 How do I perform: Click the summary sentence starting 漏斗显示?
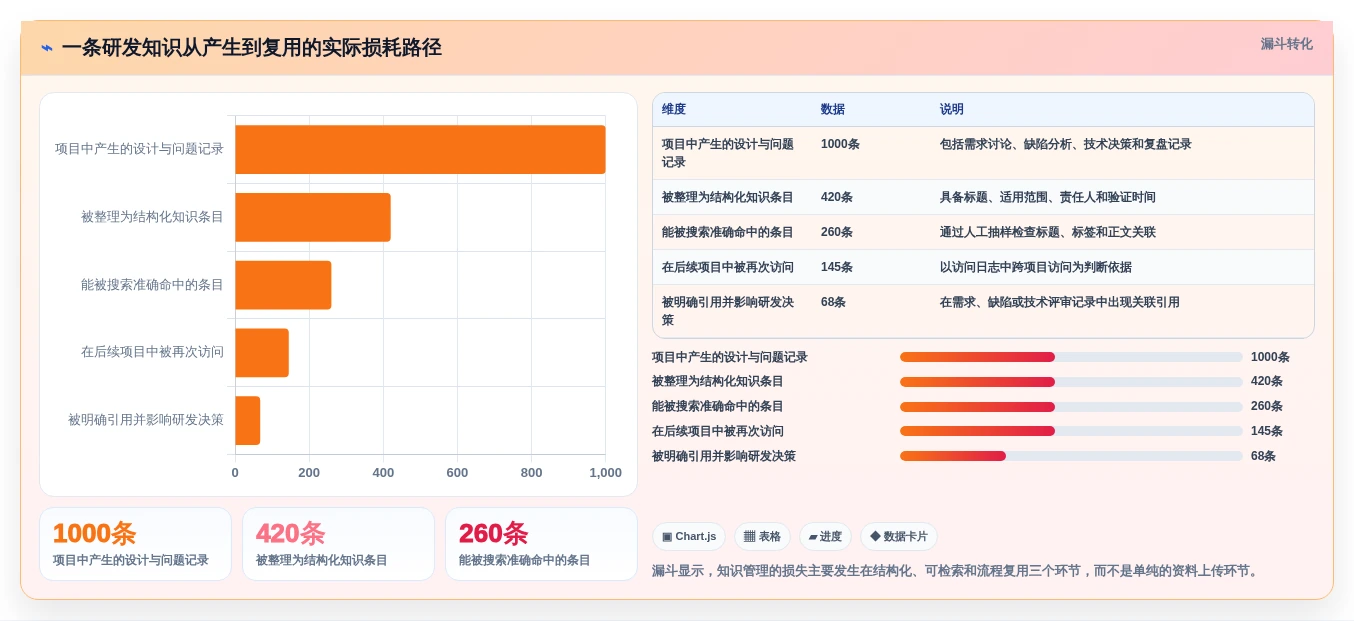click(957, 571)
